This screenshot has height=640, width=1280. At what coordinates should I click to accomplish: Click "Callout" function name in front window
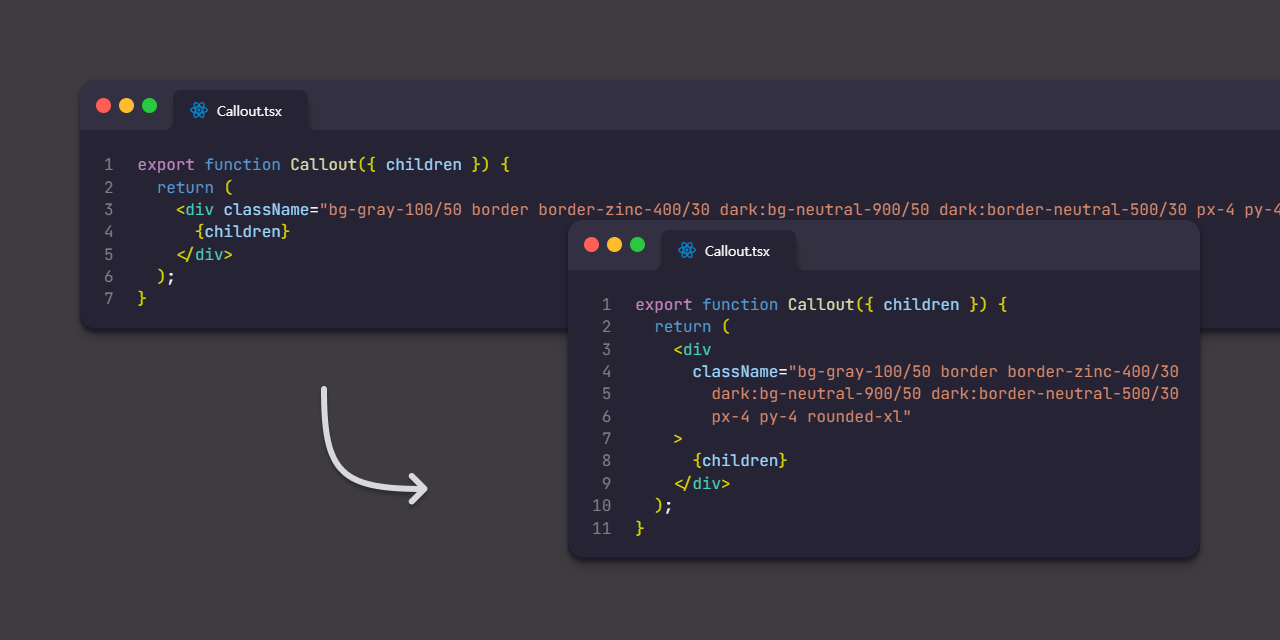(821, 304)
